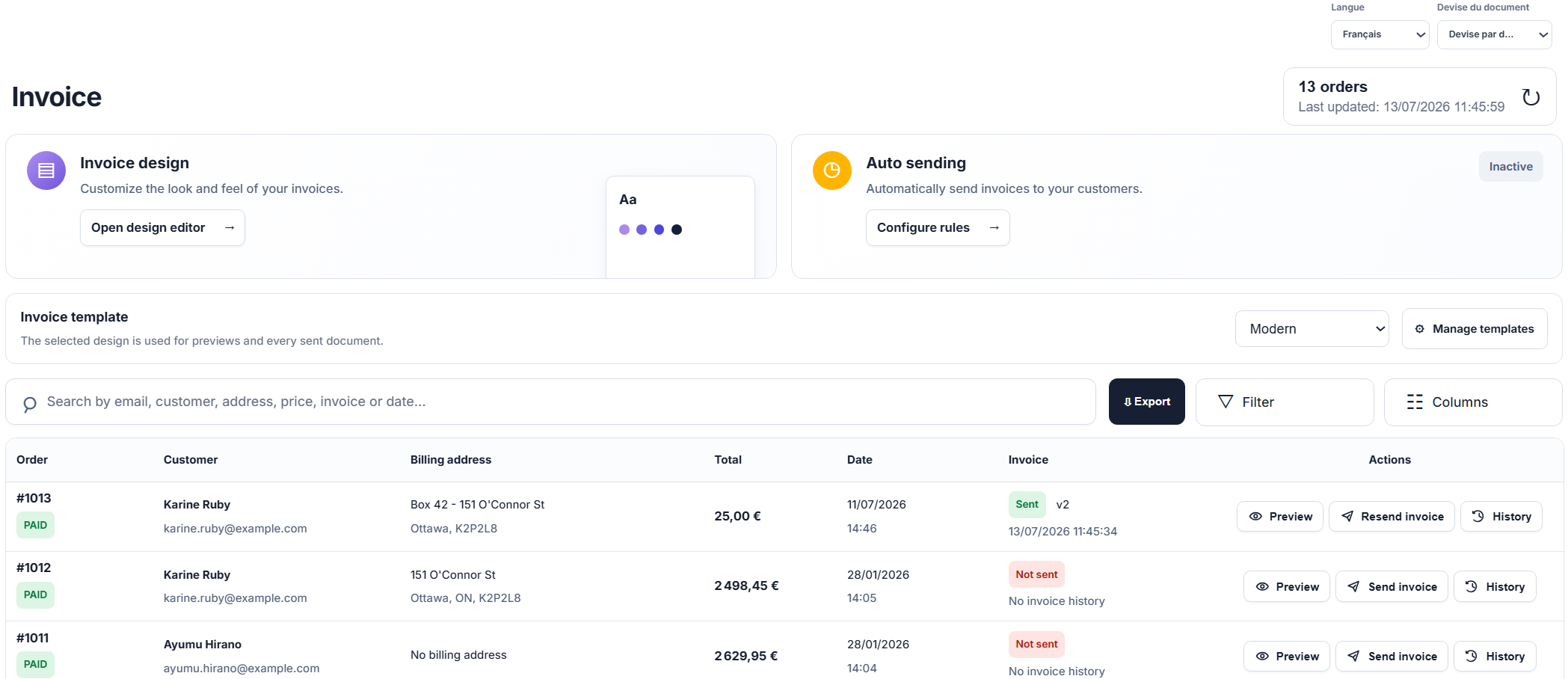This screenshot has width=1568, height=679.
Task: Click ayumu.hirano@example.com email
Action: [x=242, y=669]
